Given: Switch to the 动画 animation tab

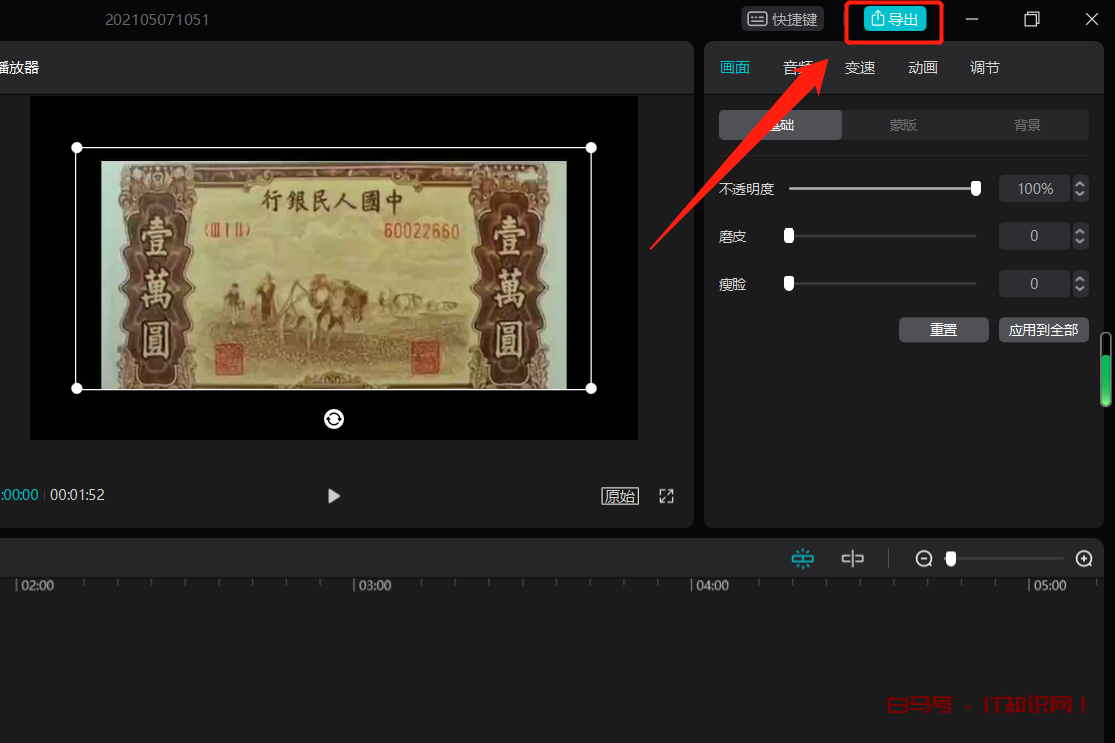Looking at the screenshot, I should [923, 68].
